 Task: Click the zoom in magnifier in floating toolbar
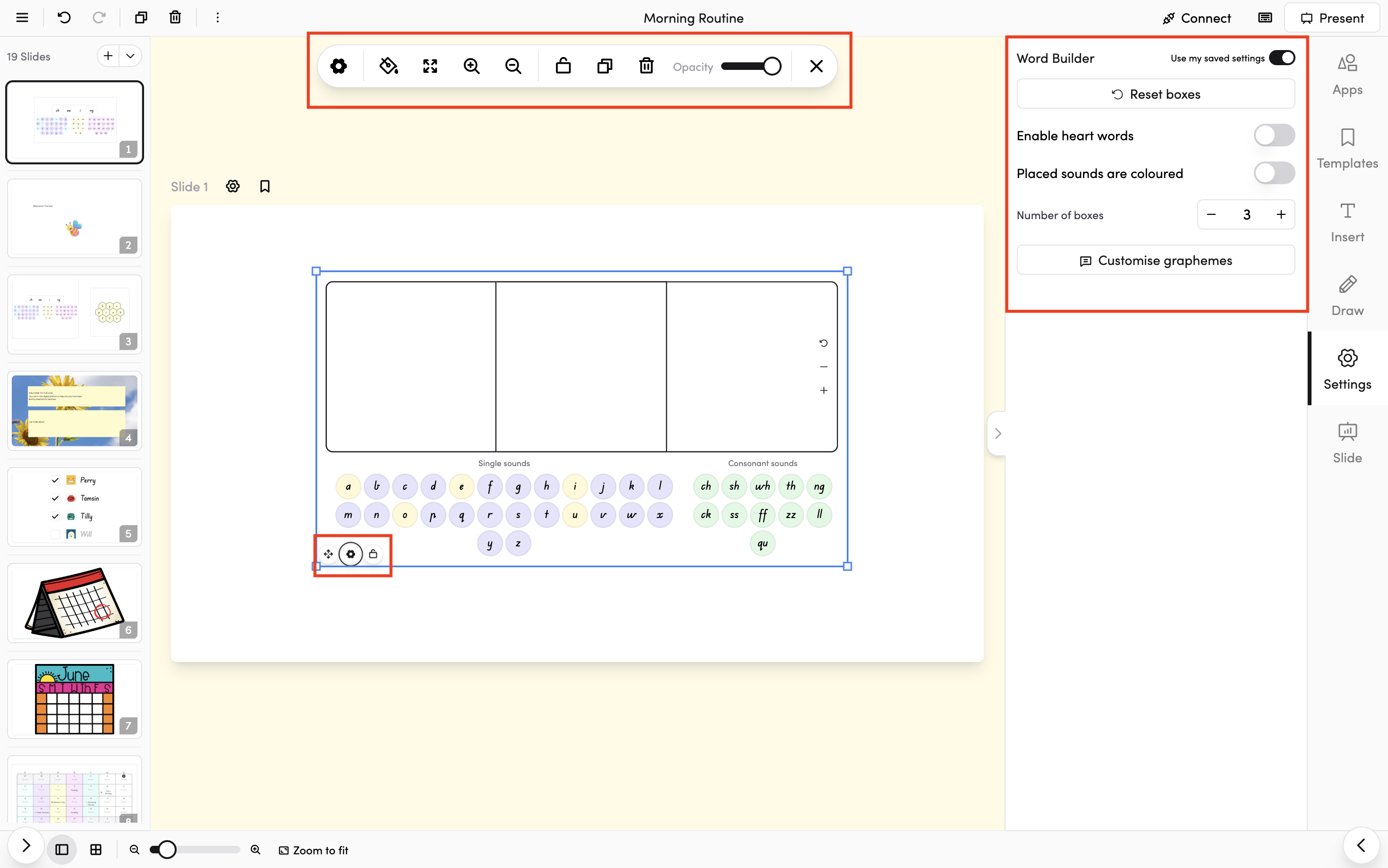click(471, 66)
